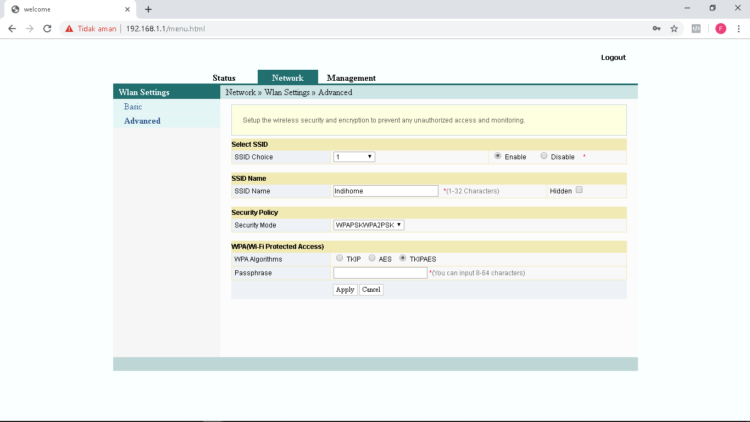
Task: Go to Basic Wlan settings
Action: click(x=133, y=106)
